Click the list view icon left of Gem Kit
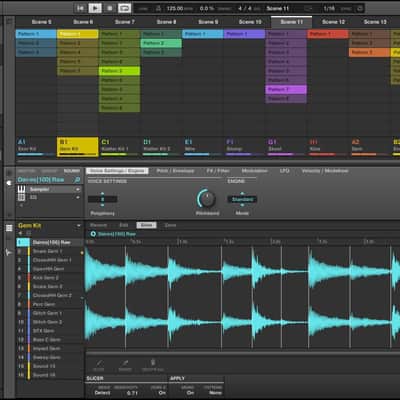This screenshot has height=400, width=400. pos(9,228)
